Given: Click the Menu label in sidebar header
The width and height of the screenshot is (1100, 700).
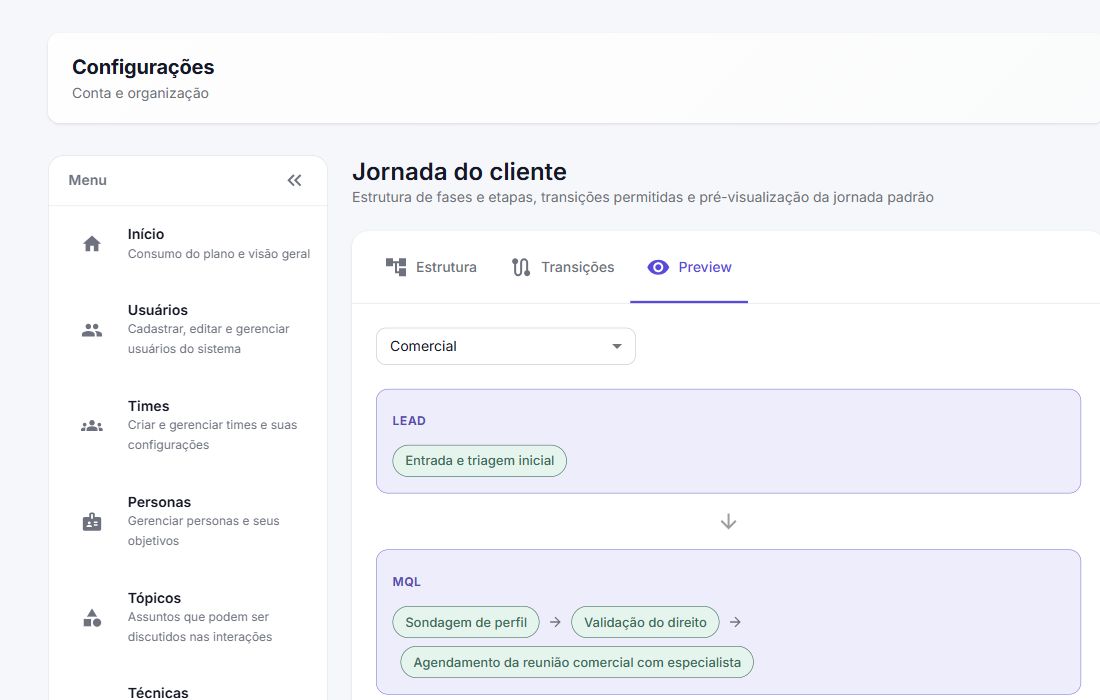Looking at the screenshot, I should coord(88,180).
